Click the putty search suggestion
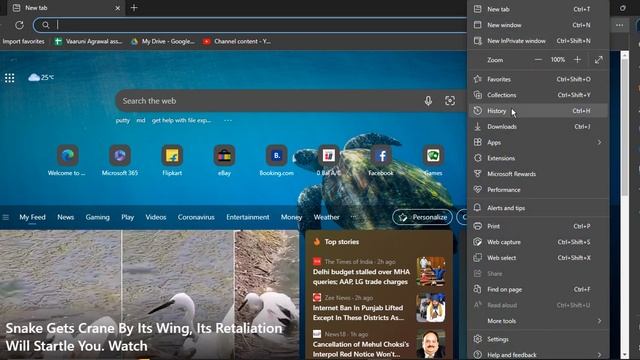Image resolution: width=640 pixels, height=360 pixels. point(122,120)
